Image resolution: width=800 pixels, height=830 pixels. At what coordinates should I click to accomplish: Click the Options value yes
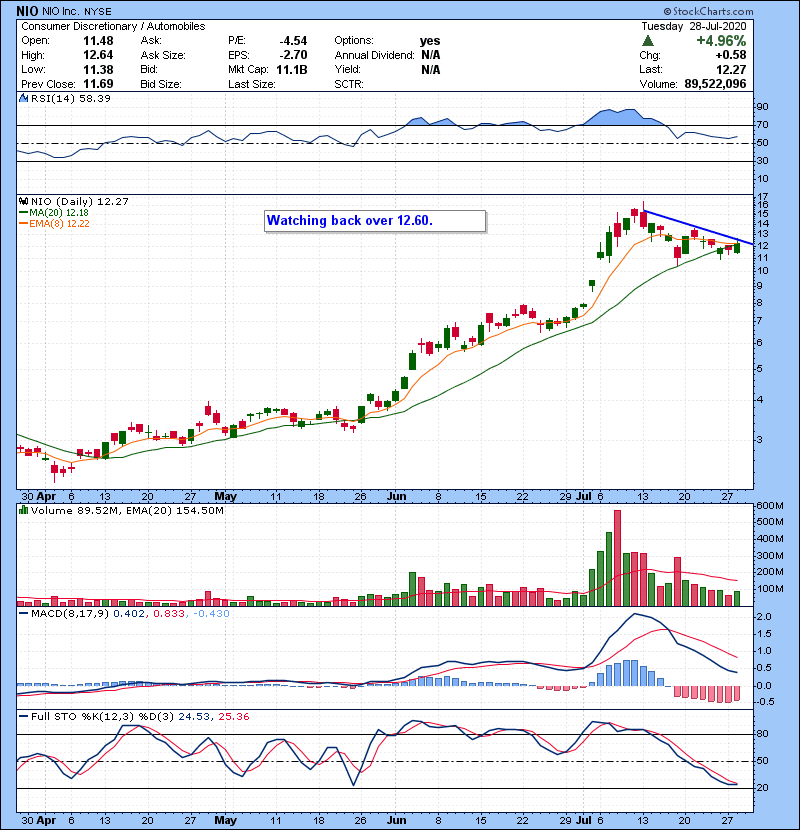(430, 41)
